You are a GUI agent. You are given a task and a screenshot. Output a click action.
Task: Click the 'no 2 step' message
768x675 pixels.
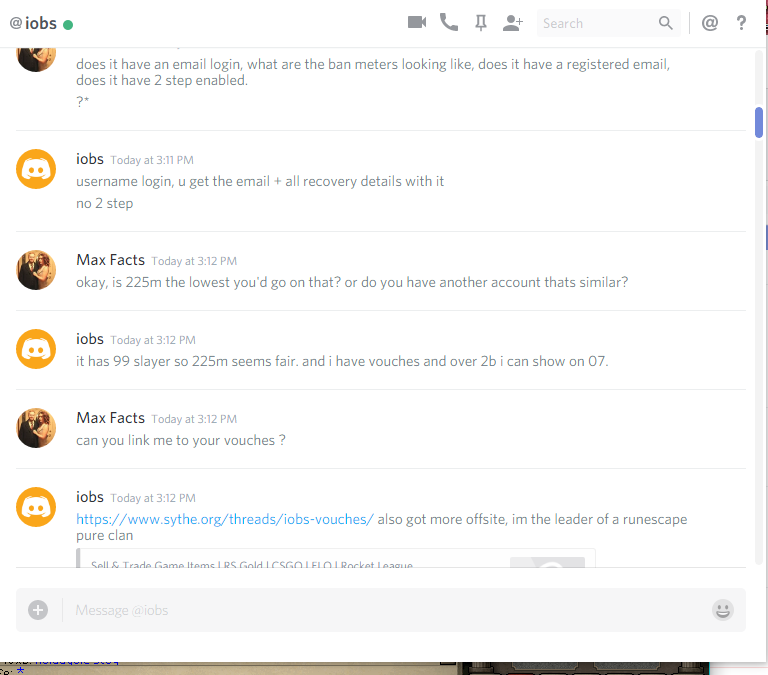pyautogui.click(x=104, y=203)
